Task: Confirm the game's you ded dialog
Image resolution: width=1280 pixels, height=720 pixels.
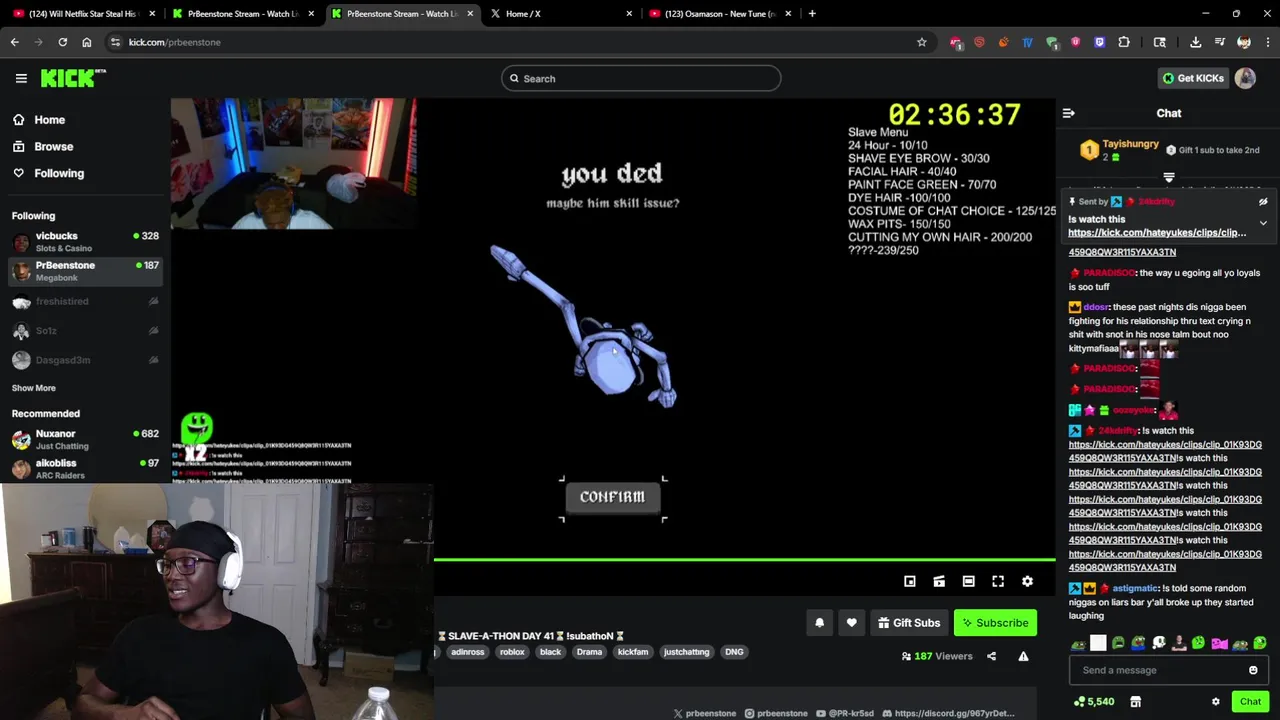Action: 612,497
